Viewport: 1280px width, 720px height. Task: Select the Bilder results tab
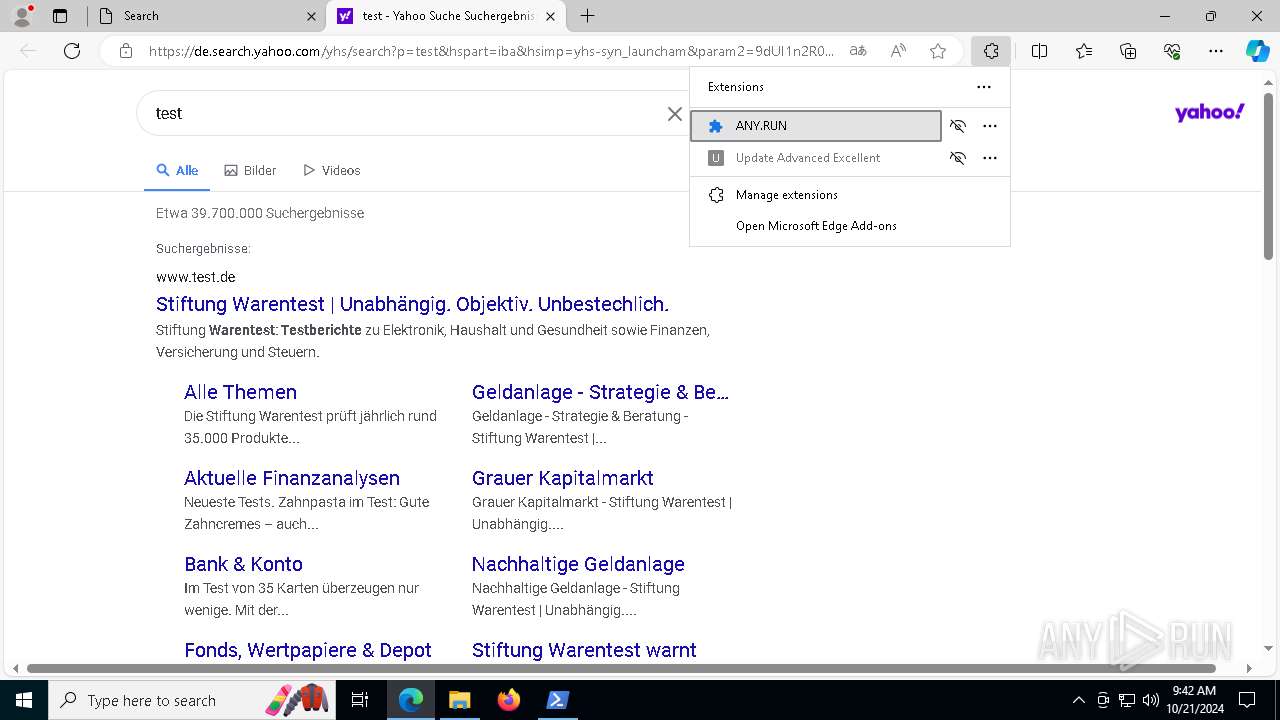(250, 171)
